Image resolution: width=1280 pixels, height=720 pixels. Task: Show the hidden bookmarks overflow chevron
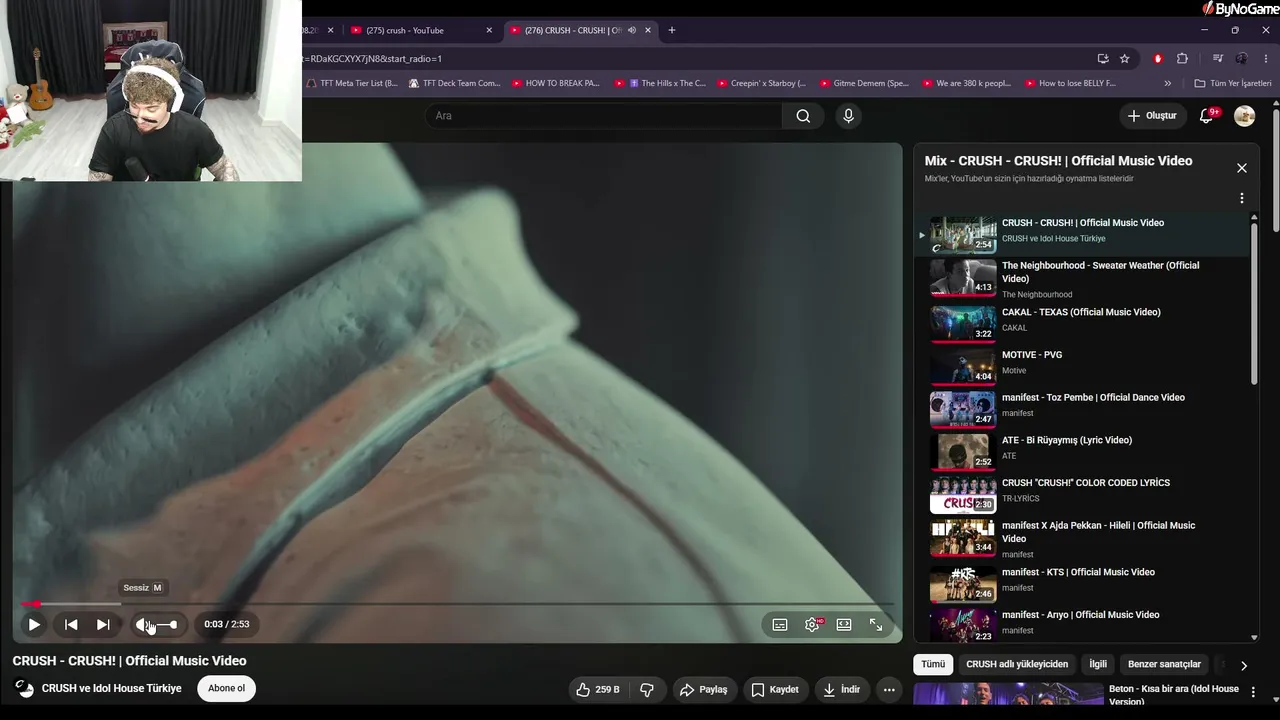pyautogui.click(x=1167, y=83)
